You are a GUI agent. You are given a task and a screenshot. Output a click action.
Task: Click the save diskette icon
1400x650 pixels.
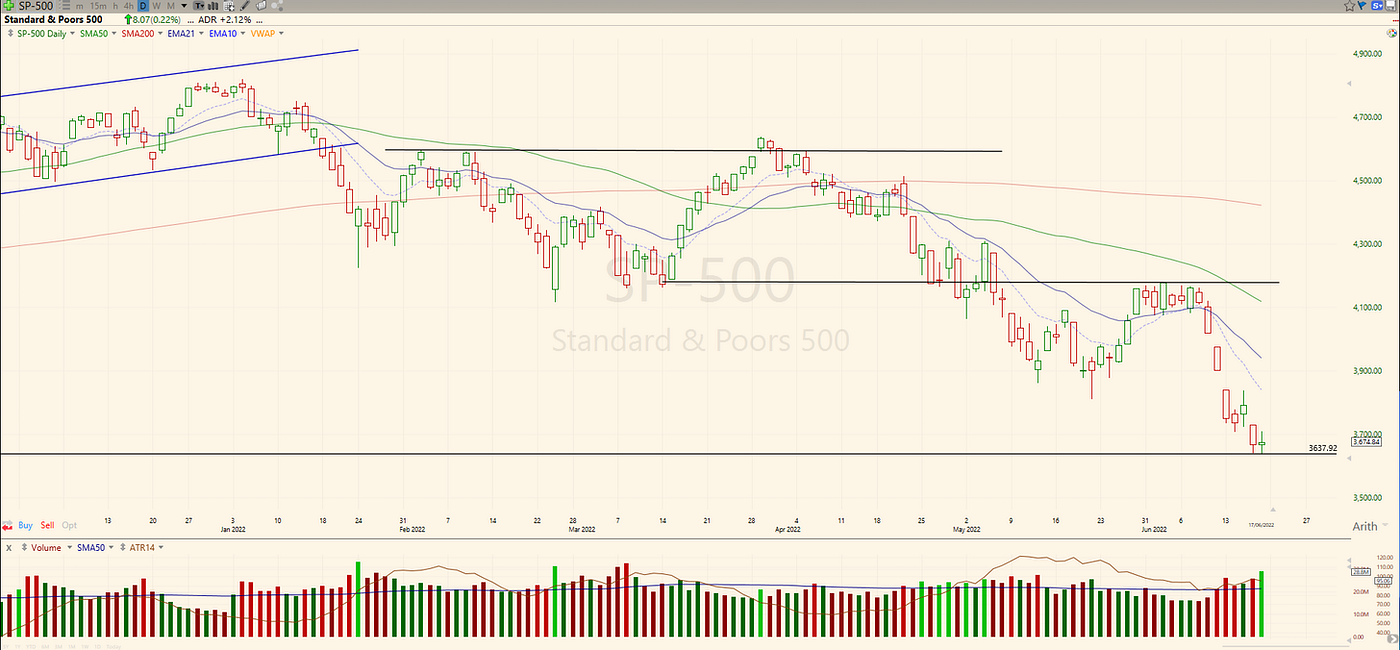(x=1391, y=6)
